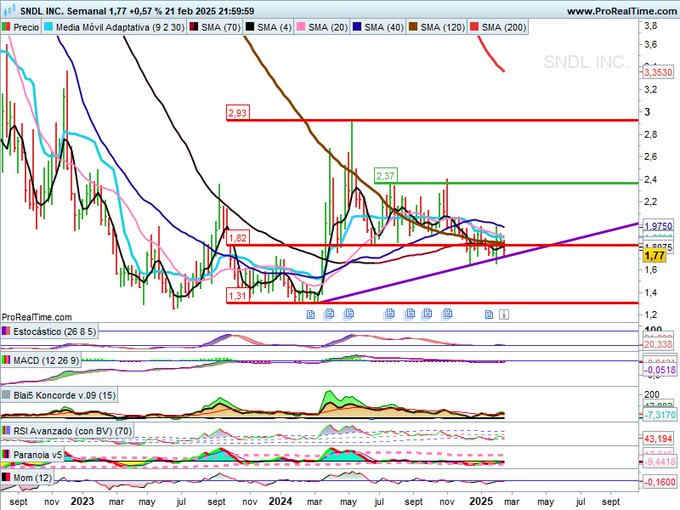
Task: Open the document icon left of the greyed arrow icon
Action: click(x=488, y=314)
